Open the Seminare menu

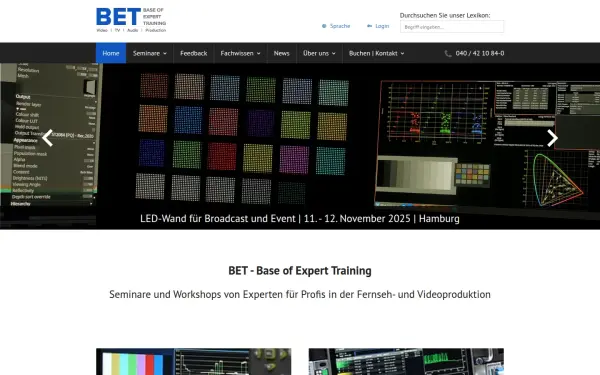(x=147, y=53)
